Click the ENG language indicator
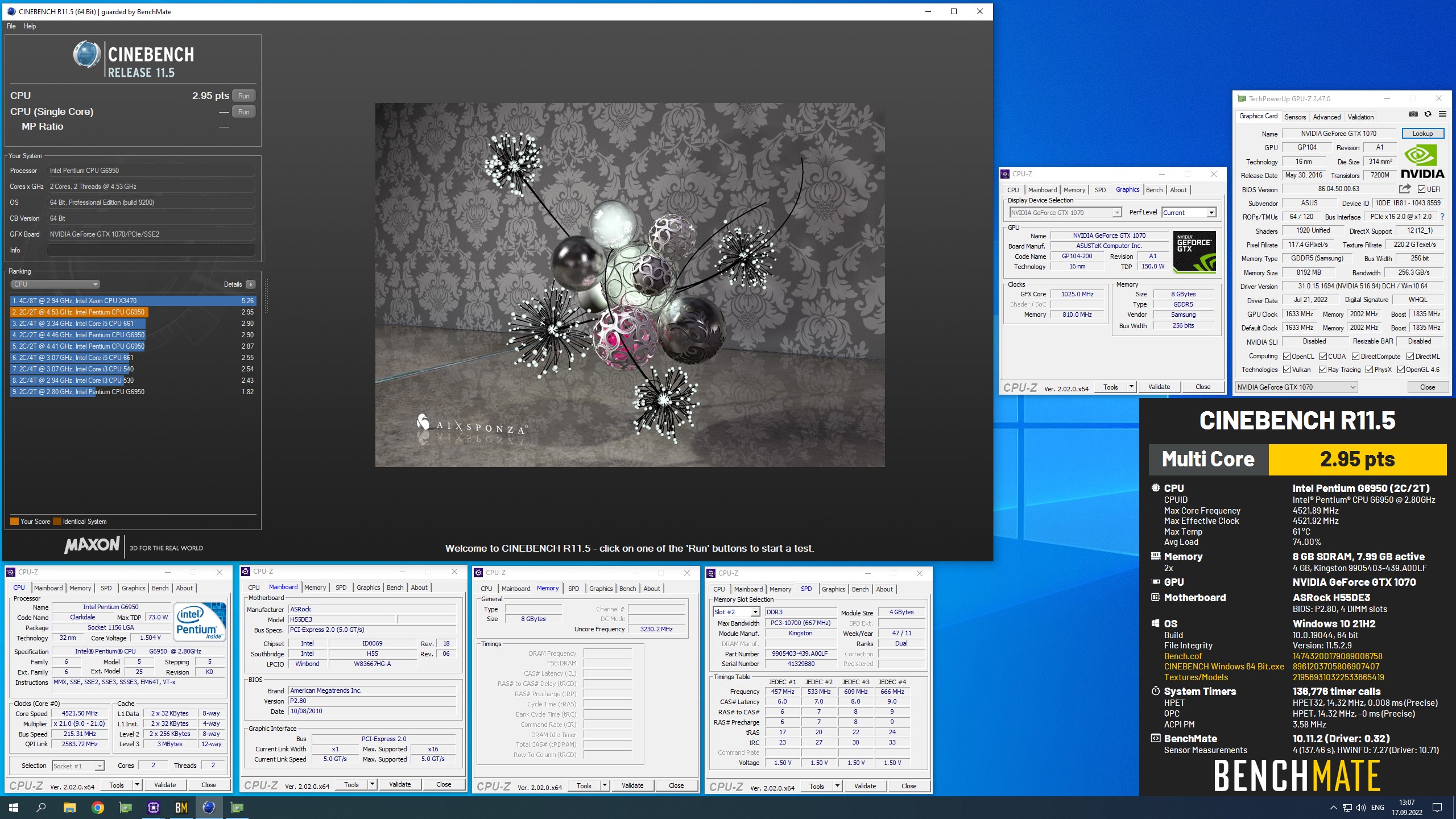 [1378, 808]
